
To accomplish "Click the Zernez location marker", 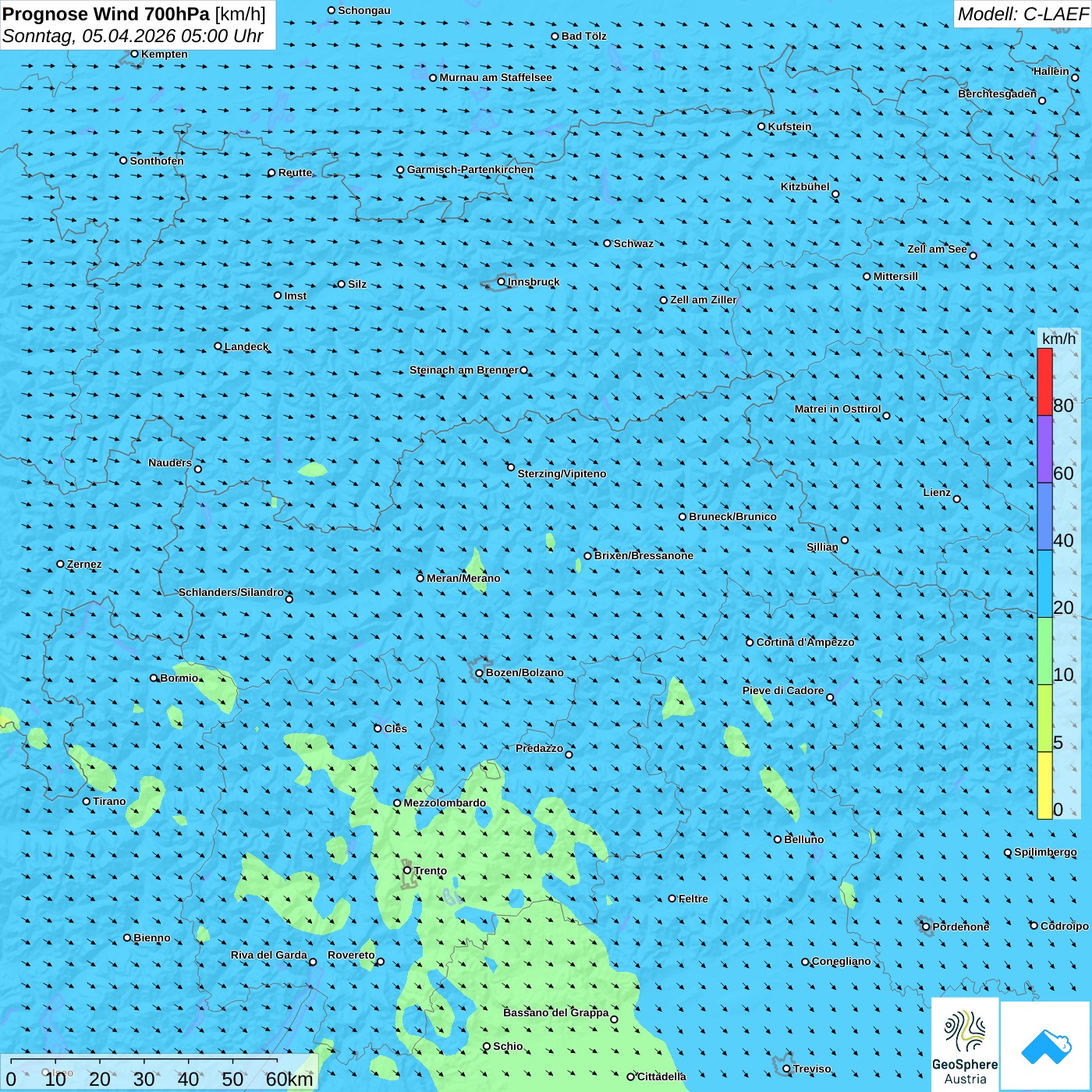I will point(61,564).
